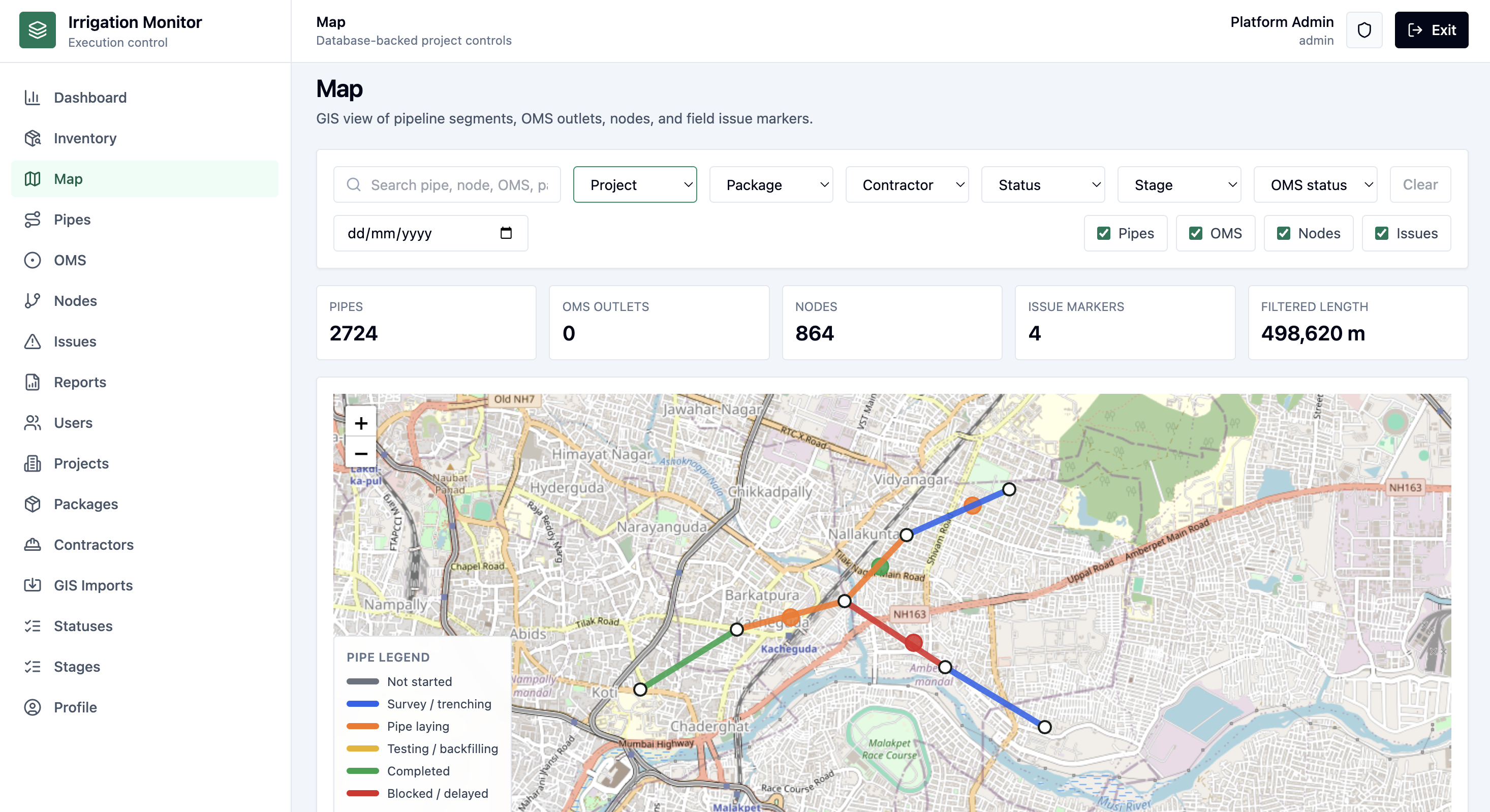1490x812 pixels.
Task: Click the orange issue marker near Vidyanagar
Action: pyautogui.click(x=972, y=505)
